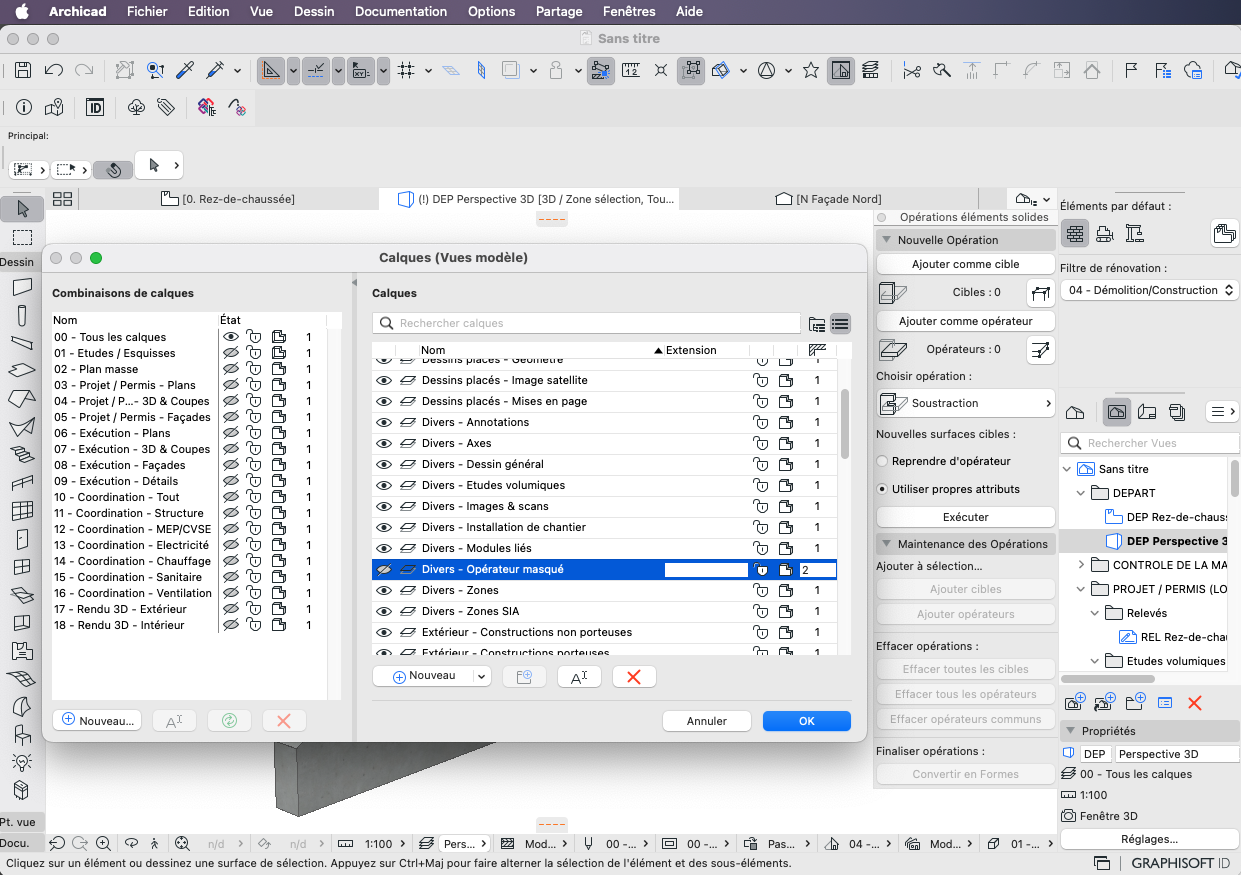Screen dimensions: 1241x875
Task: Select Utiliser propres attributs radio button
Action: (x=882, y=489)
